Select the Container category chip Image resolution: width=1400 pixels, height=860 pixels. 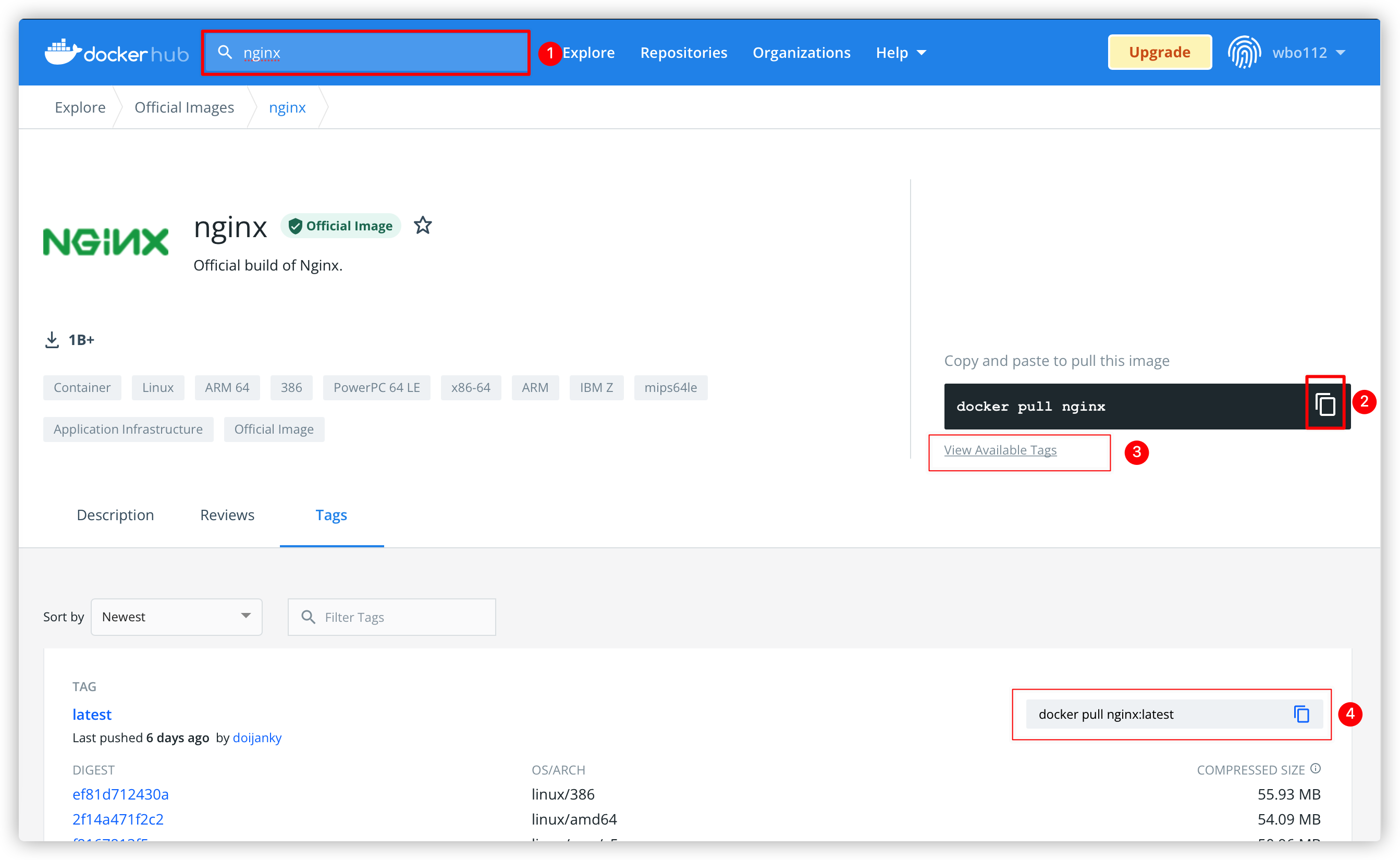pos(82,387)
